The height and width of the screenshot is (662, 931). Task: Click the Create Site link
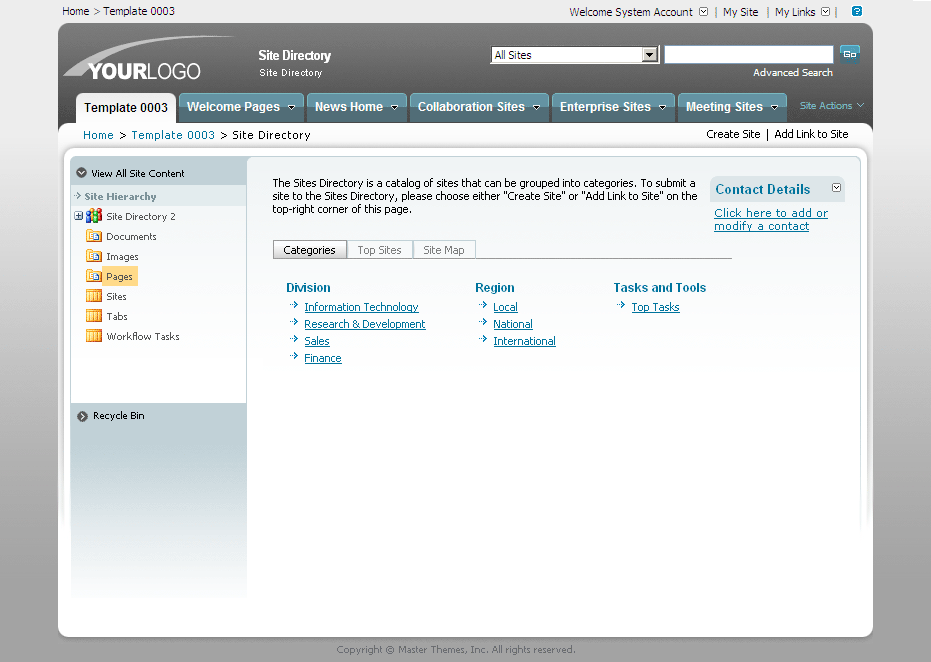point(733,134)
